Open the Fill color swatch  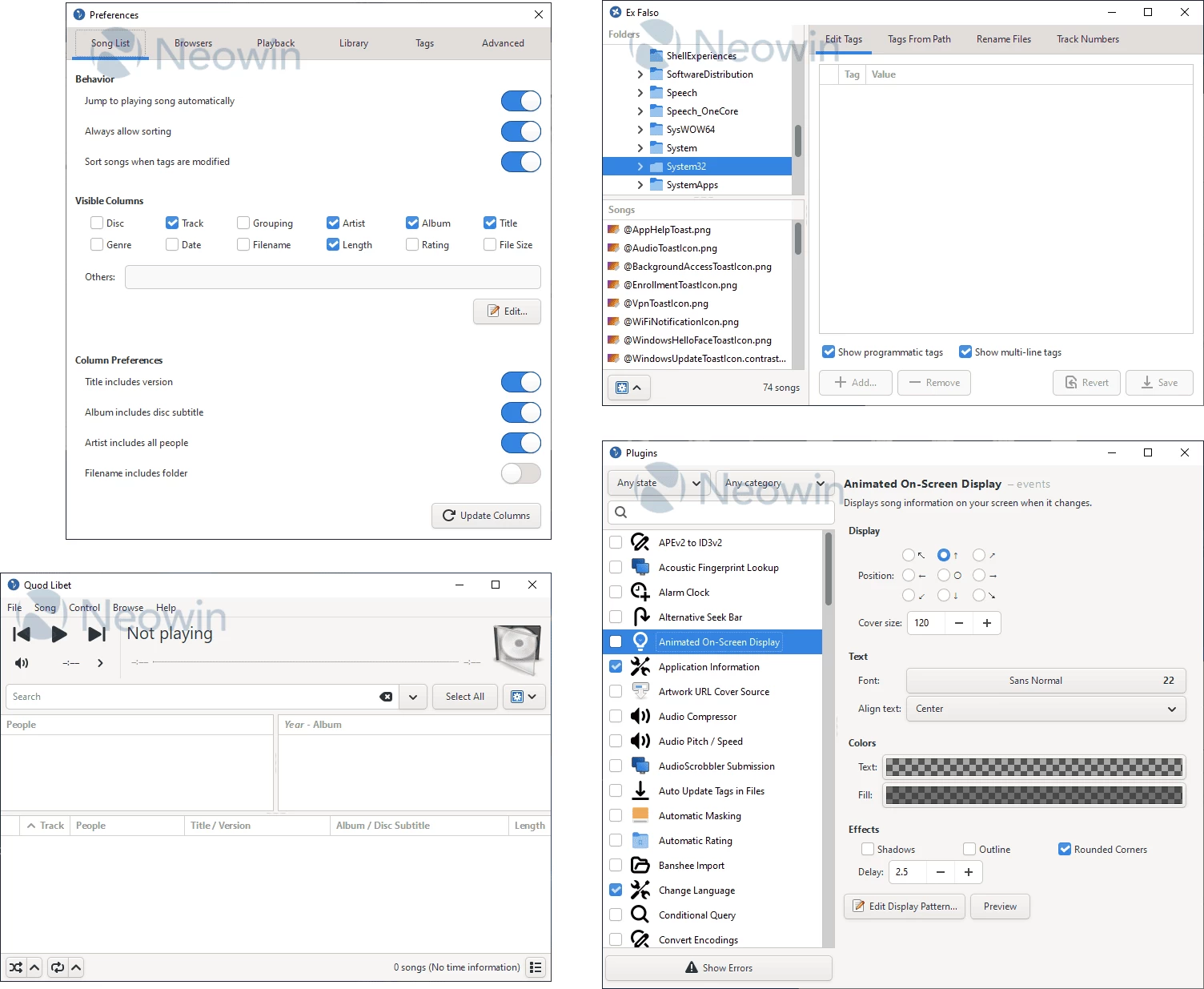pos(1034,795)
